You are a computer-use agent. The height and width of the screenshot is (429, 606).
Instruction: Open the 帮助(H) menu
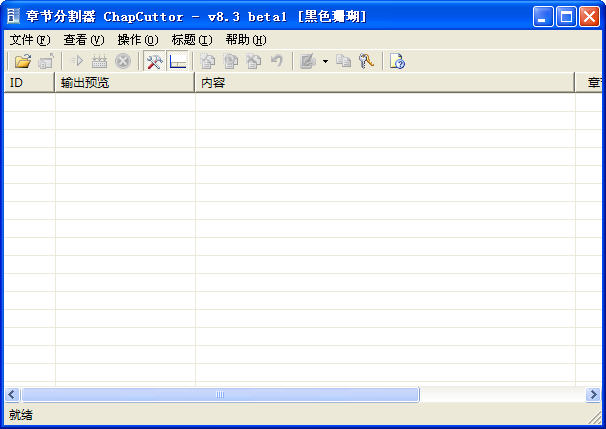coord(246,40)
